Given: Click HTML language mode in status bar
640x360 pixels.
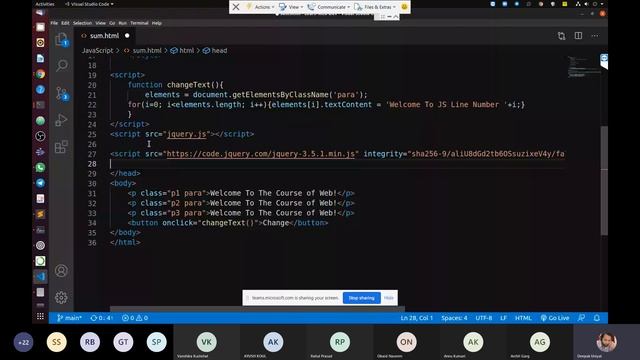Looking at the screenshot, I should point(523,318).
